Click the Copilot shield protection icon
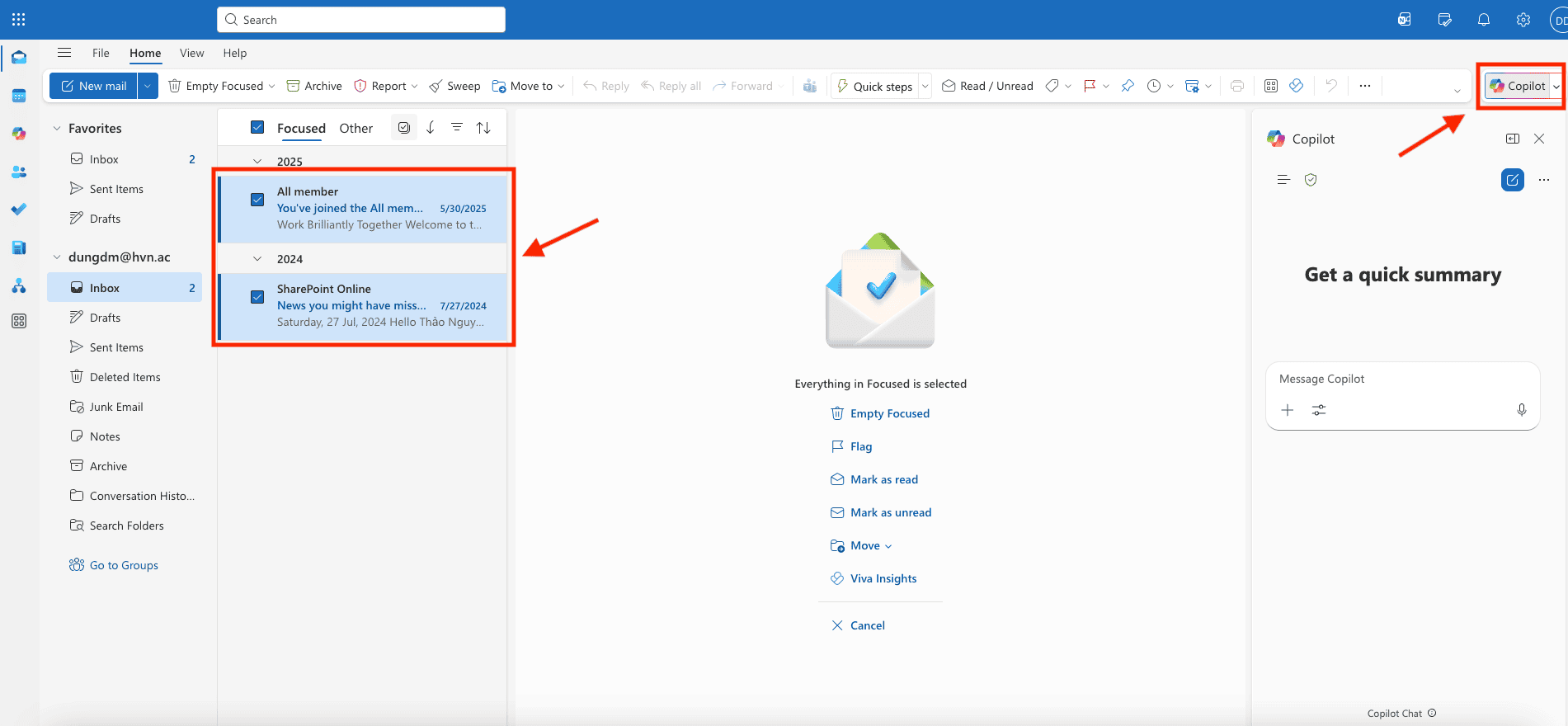This screenshot has width=1568, height=726. [1311, 180]
